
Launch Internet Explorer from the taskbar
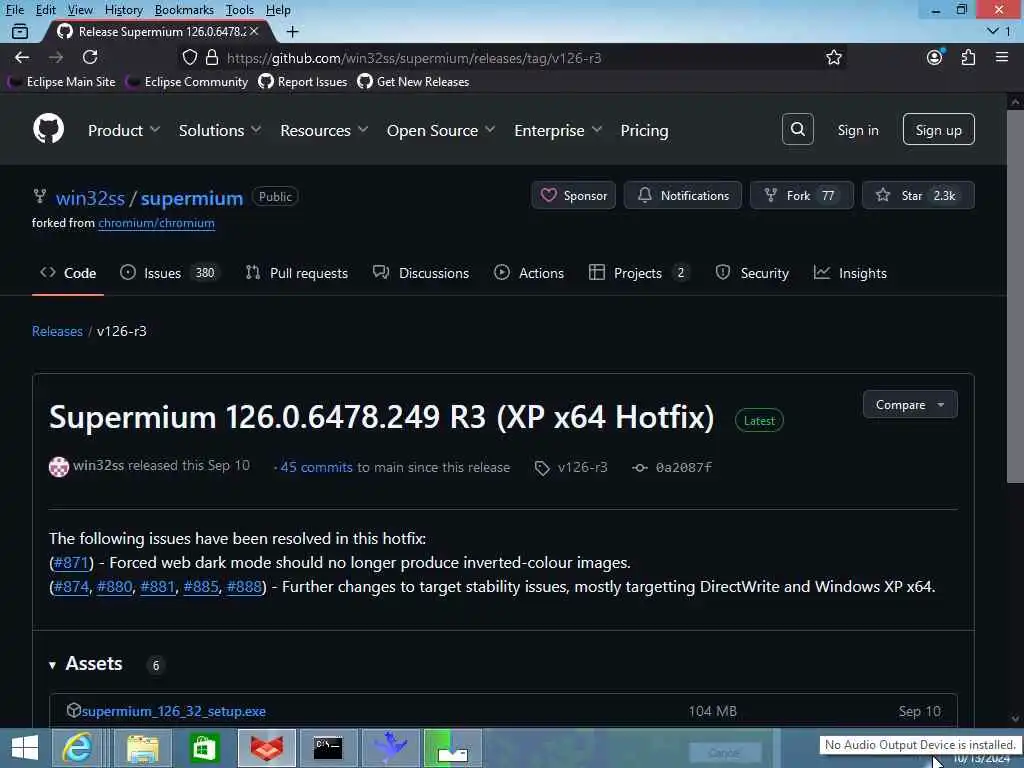pos(77,748)
